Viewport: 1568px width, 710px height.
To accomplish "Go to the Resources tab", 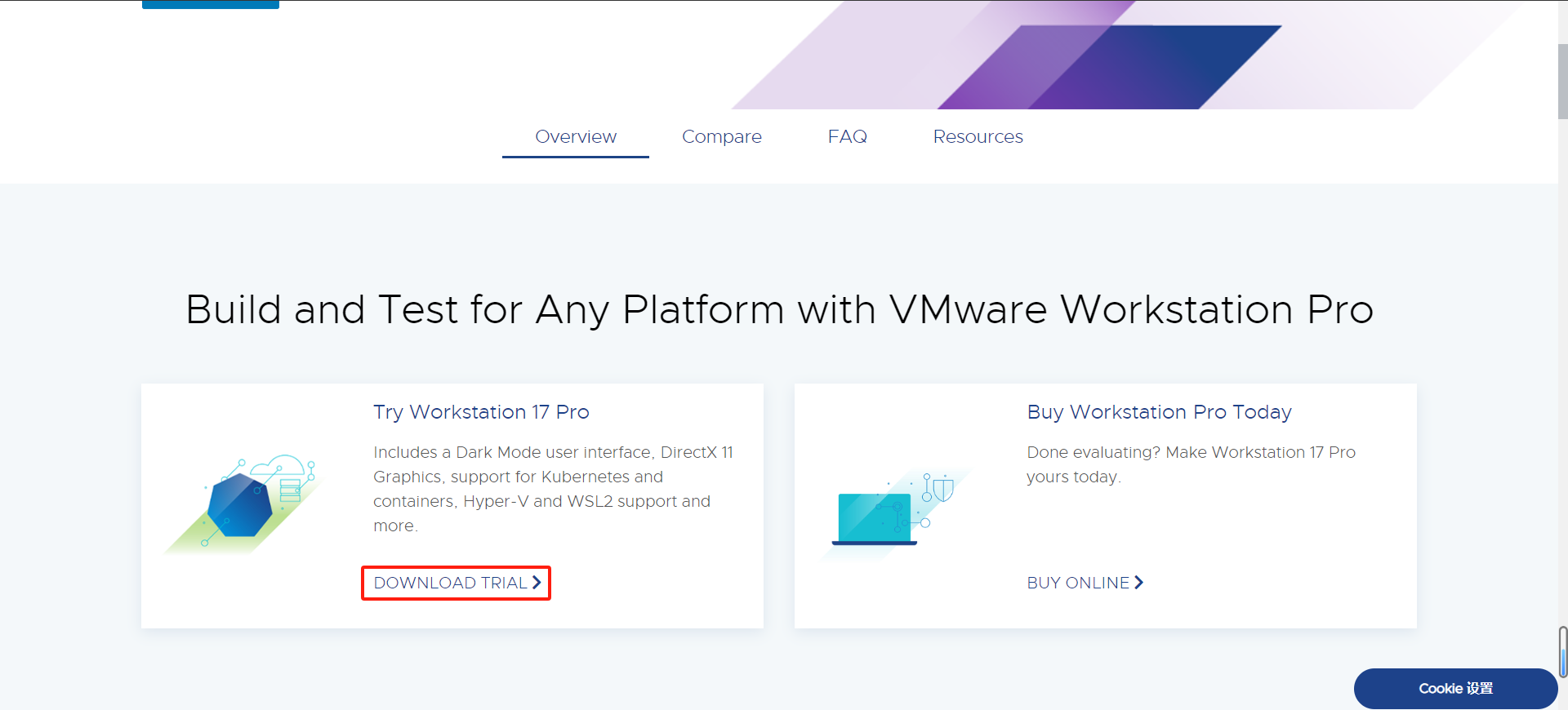I will [978, 137].
